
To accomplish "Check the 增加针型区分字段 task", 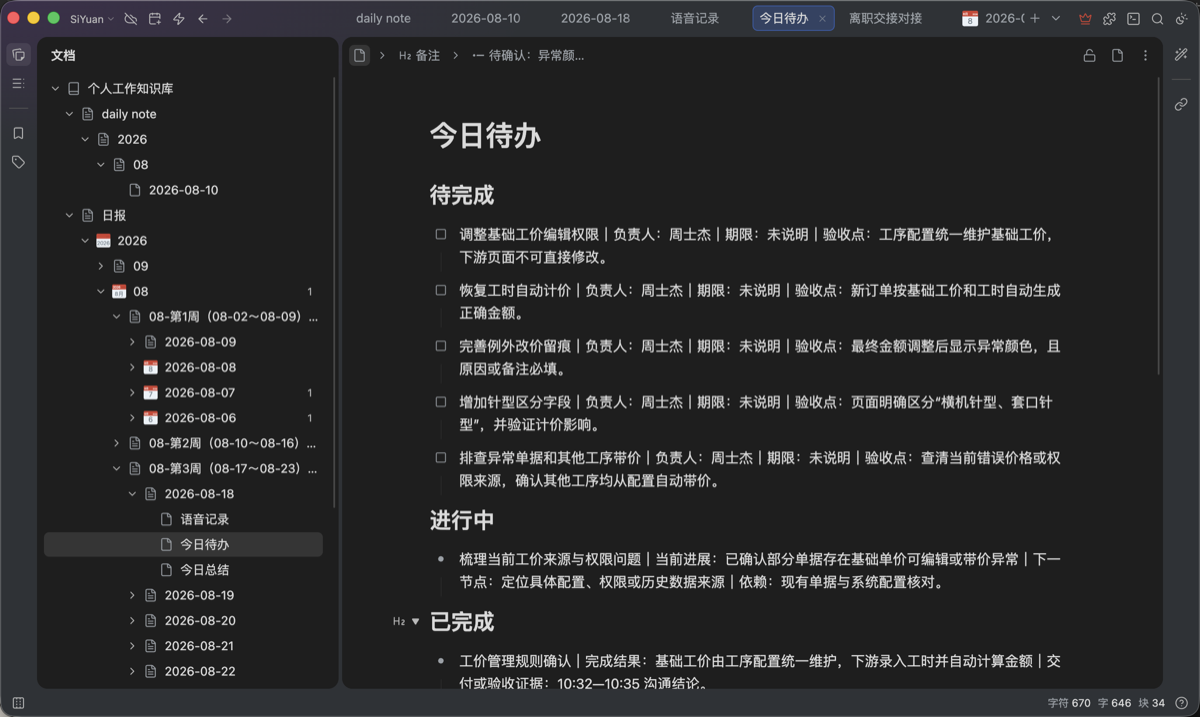I will point(441,402).
